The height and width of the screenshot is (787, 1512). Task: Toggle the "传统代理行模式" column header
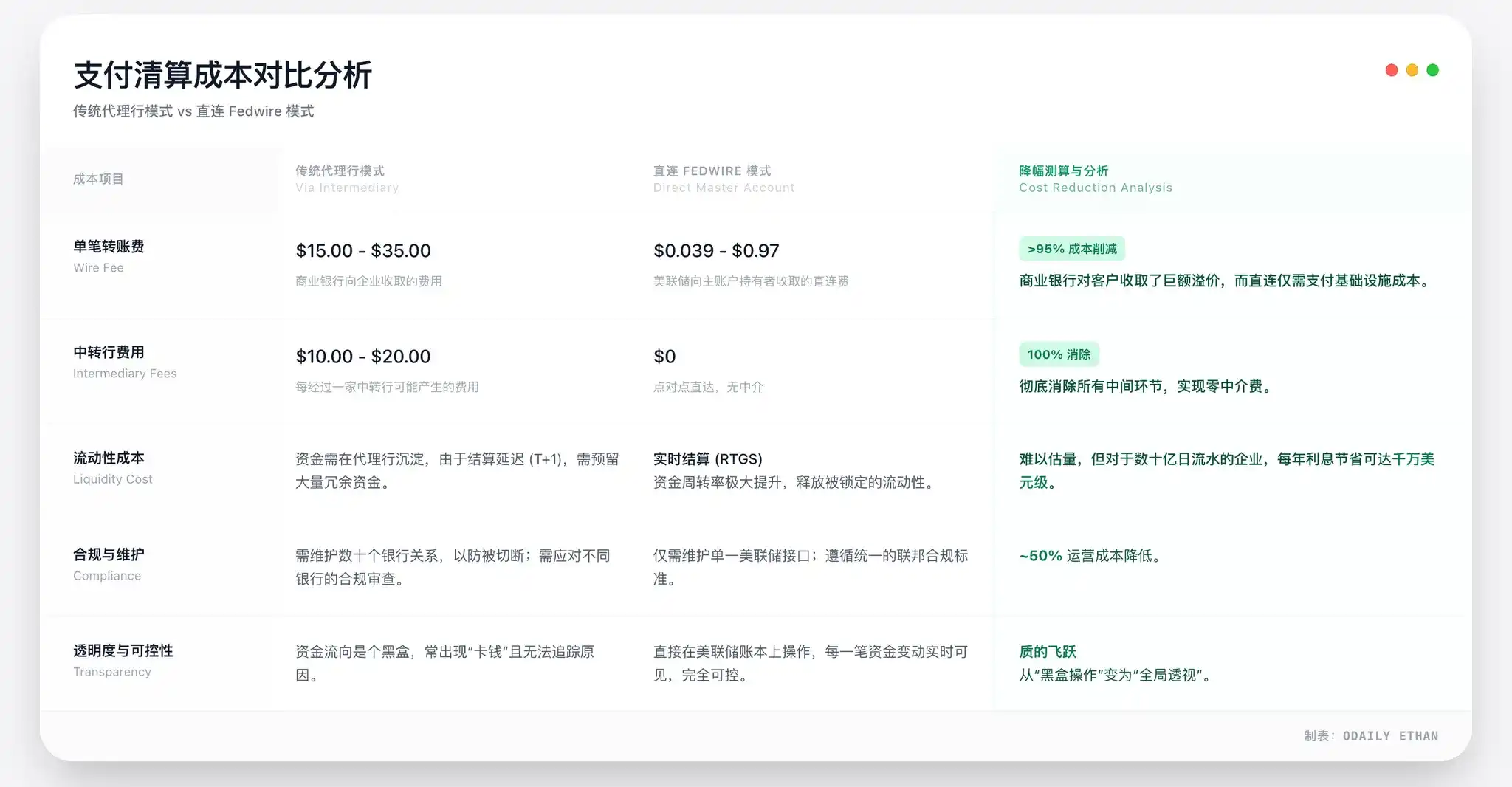pos(340,179)
